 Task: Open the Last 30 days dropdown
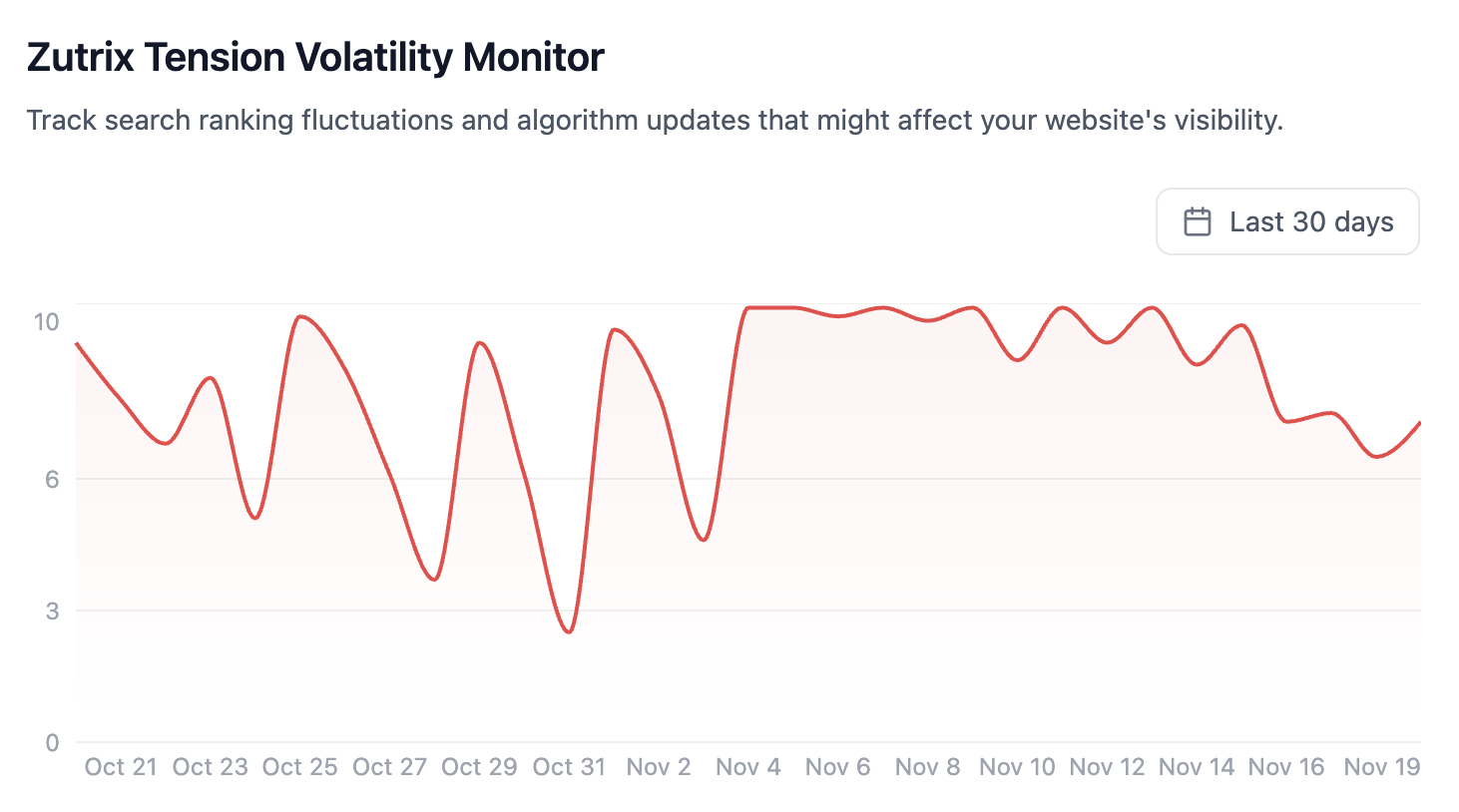tap(1287, 221)
